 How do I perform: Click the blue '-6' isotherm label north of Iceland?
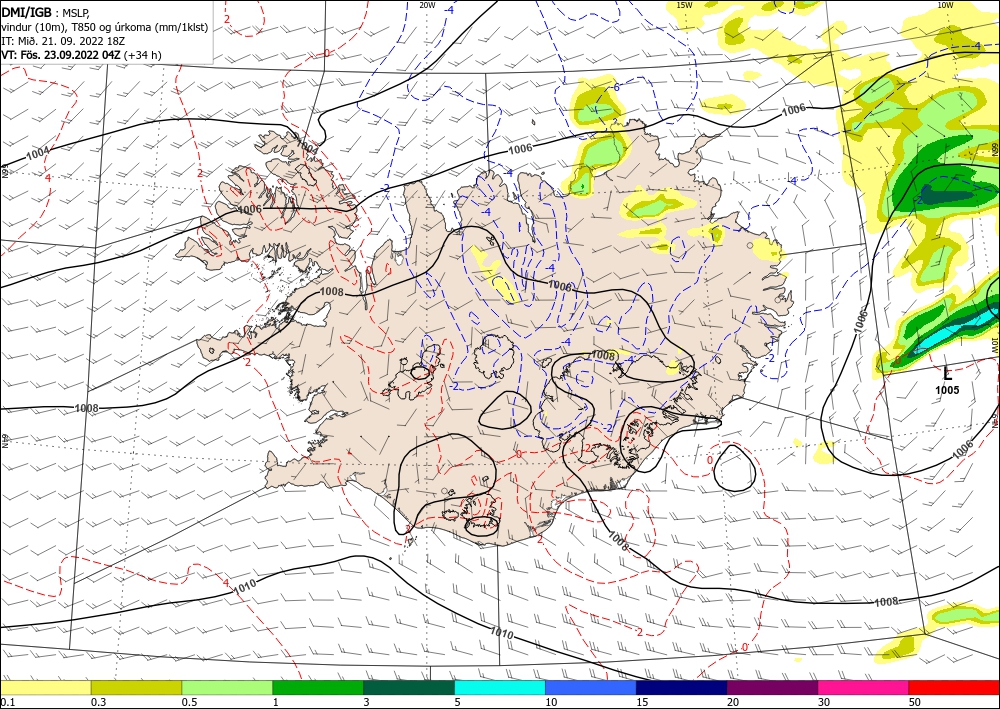[x=614, y=87]
